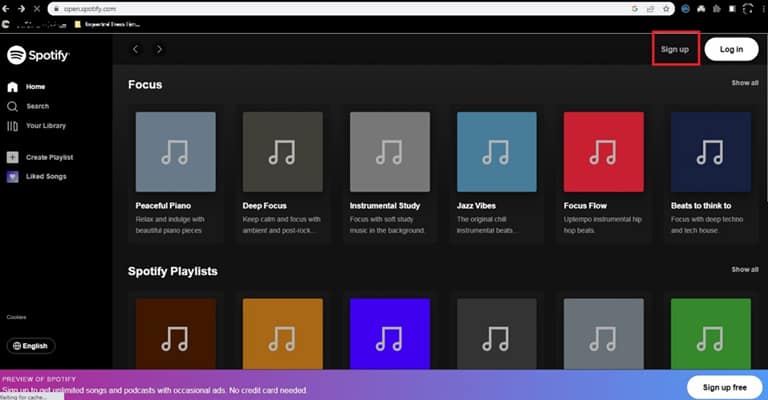The height and width of the screenshot is (400, 768).
Task: Click the Liked Songs heart icon
Action: (x=12, y=176)
